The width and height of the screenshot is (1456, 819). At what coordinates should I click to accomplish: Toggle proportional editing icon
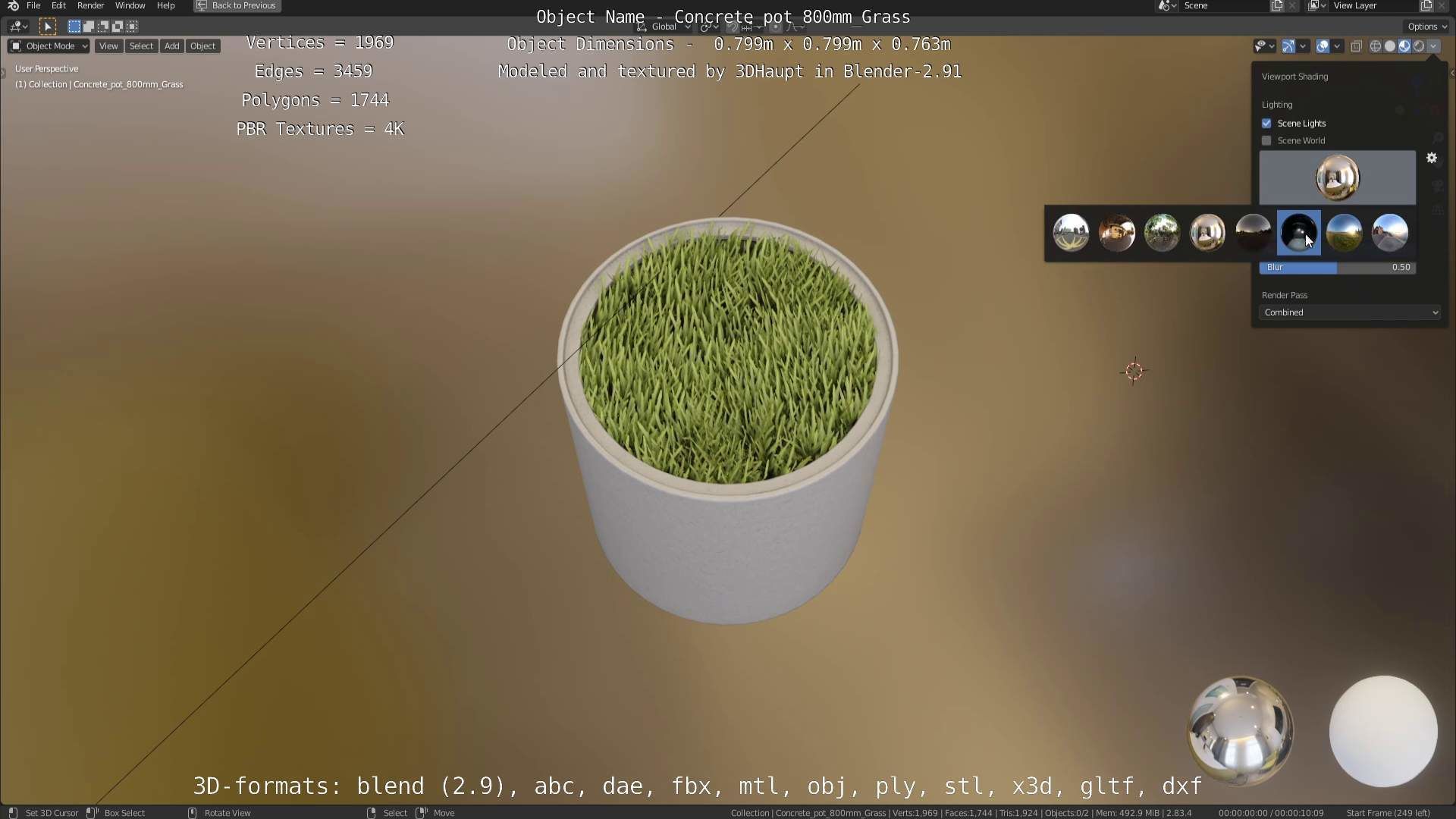pyautogui.click(x=776, y=27)
